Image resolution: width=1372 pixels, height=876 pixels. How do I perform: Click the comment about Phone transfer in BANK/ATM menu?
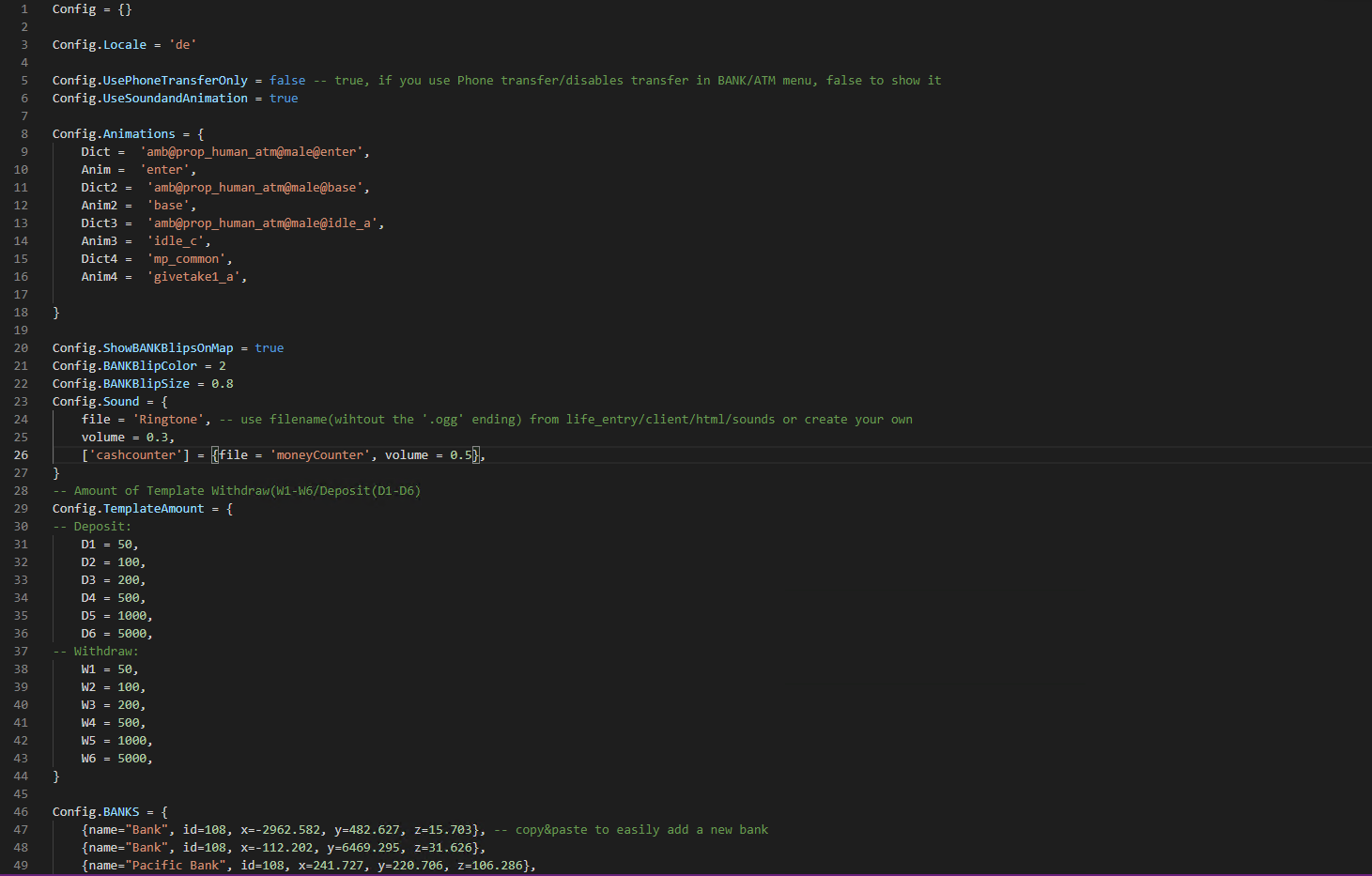coord(627,81)
